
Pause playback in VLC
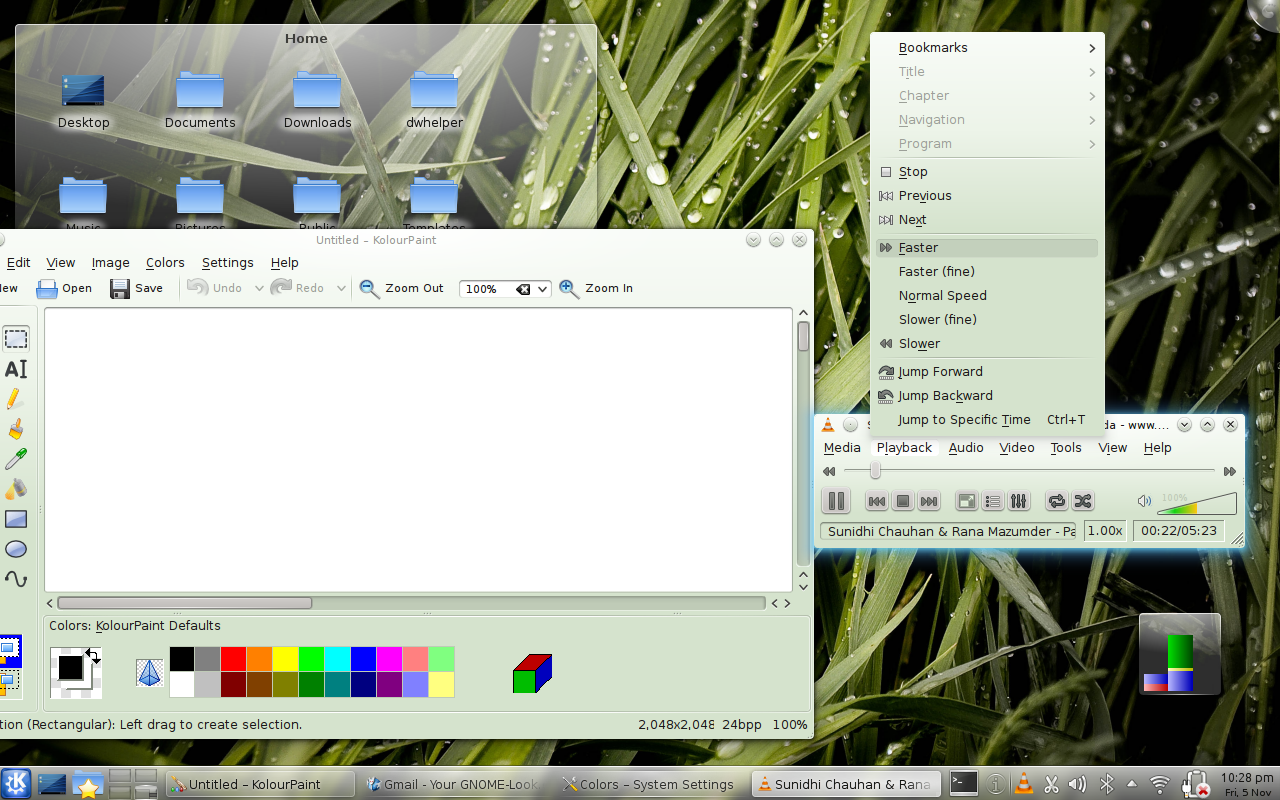[x=836, y=501]
